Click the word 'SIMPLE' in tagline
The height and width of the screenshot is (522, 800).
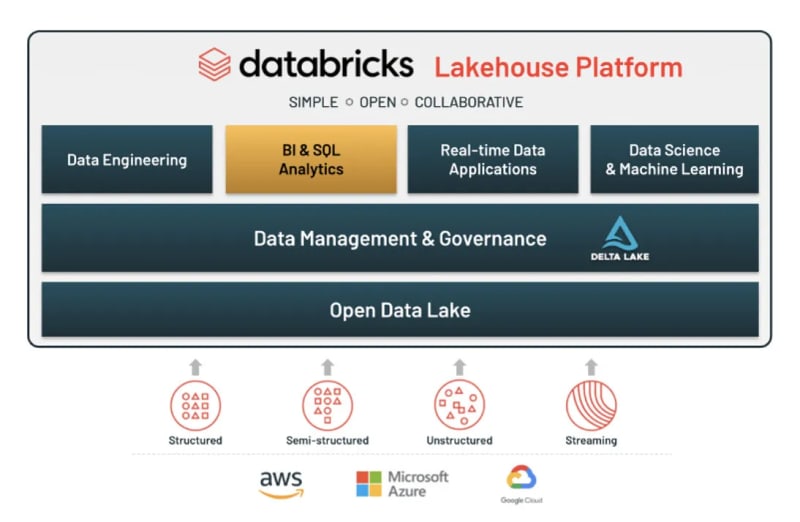tap(313, 102)
